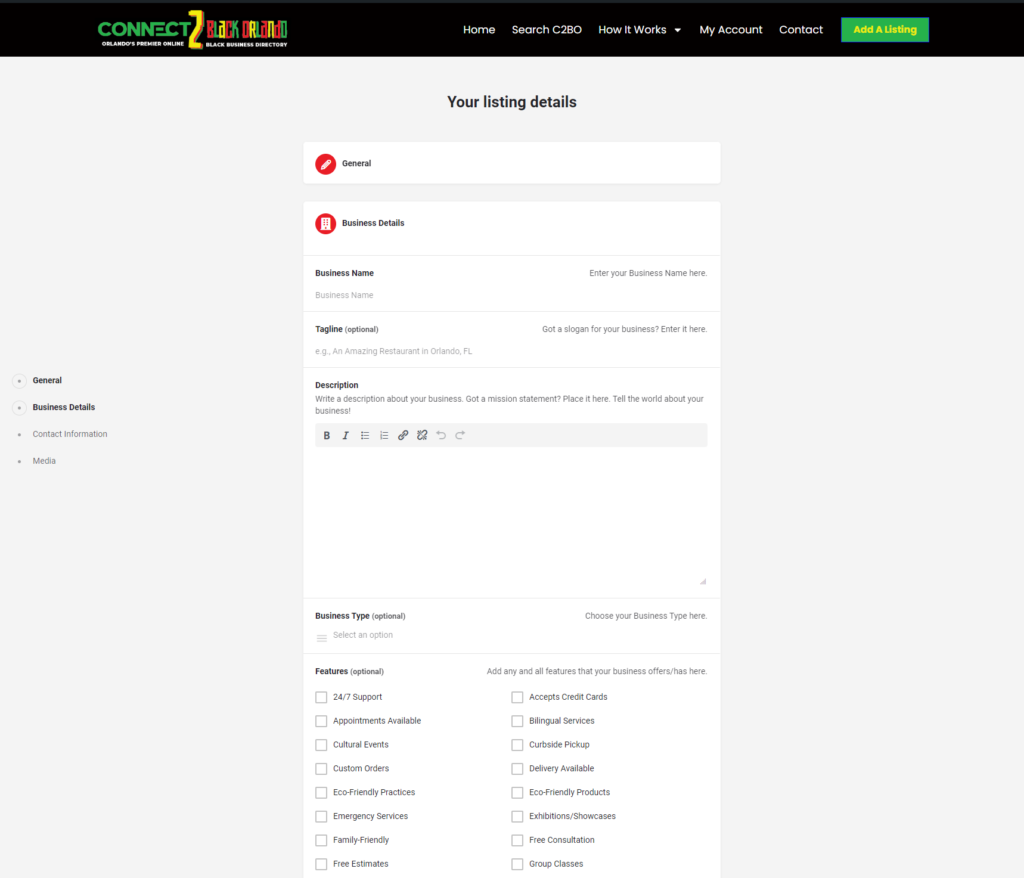Go to Search C2BO in navigation

click(546, 30)
